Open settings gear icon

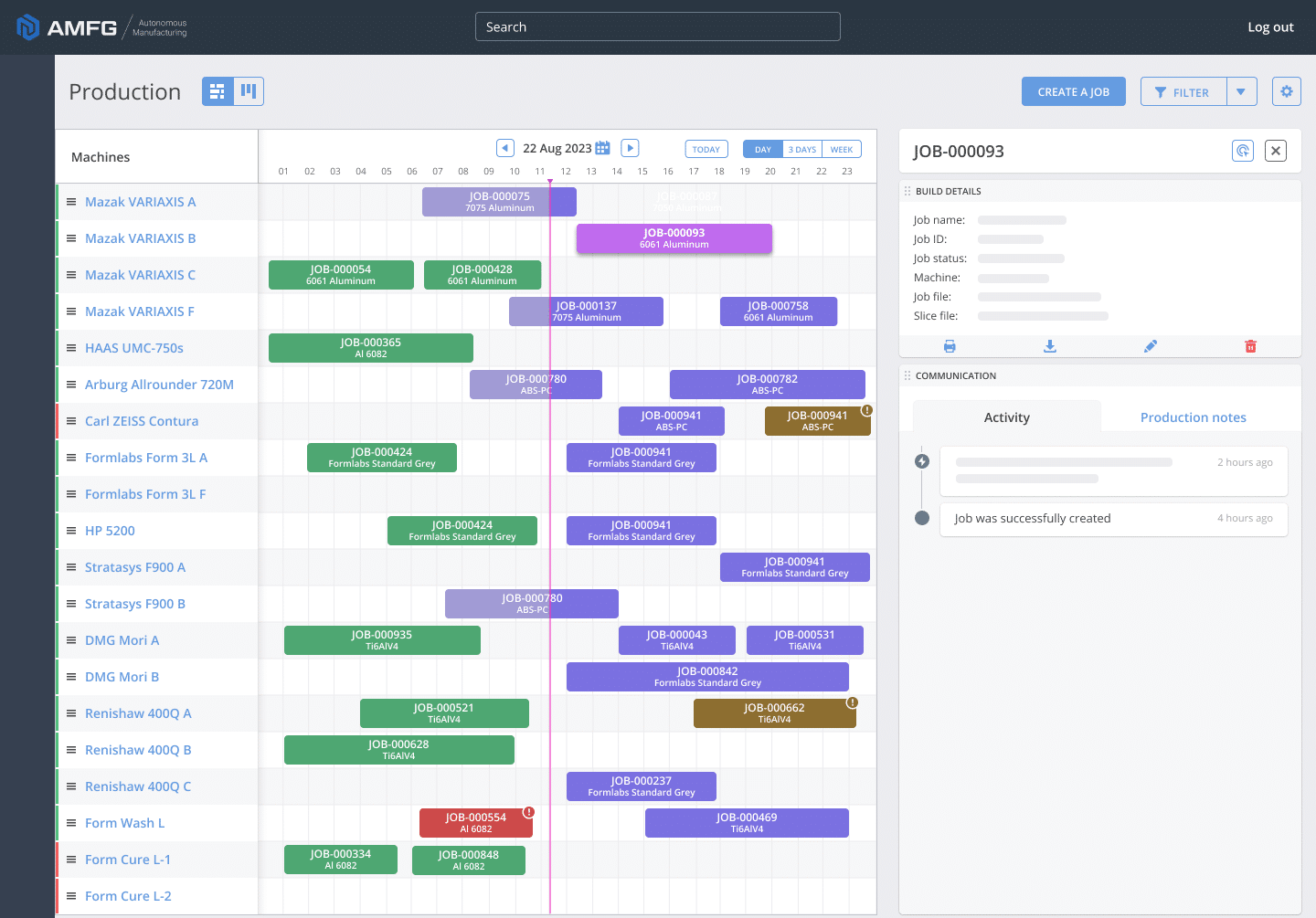coord(1287,91)
